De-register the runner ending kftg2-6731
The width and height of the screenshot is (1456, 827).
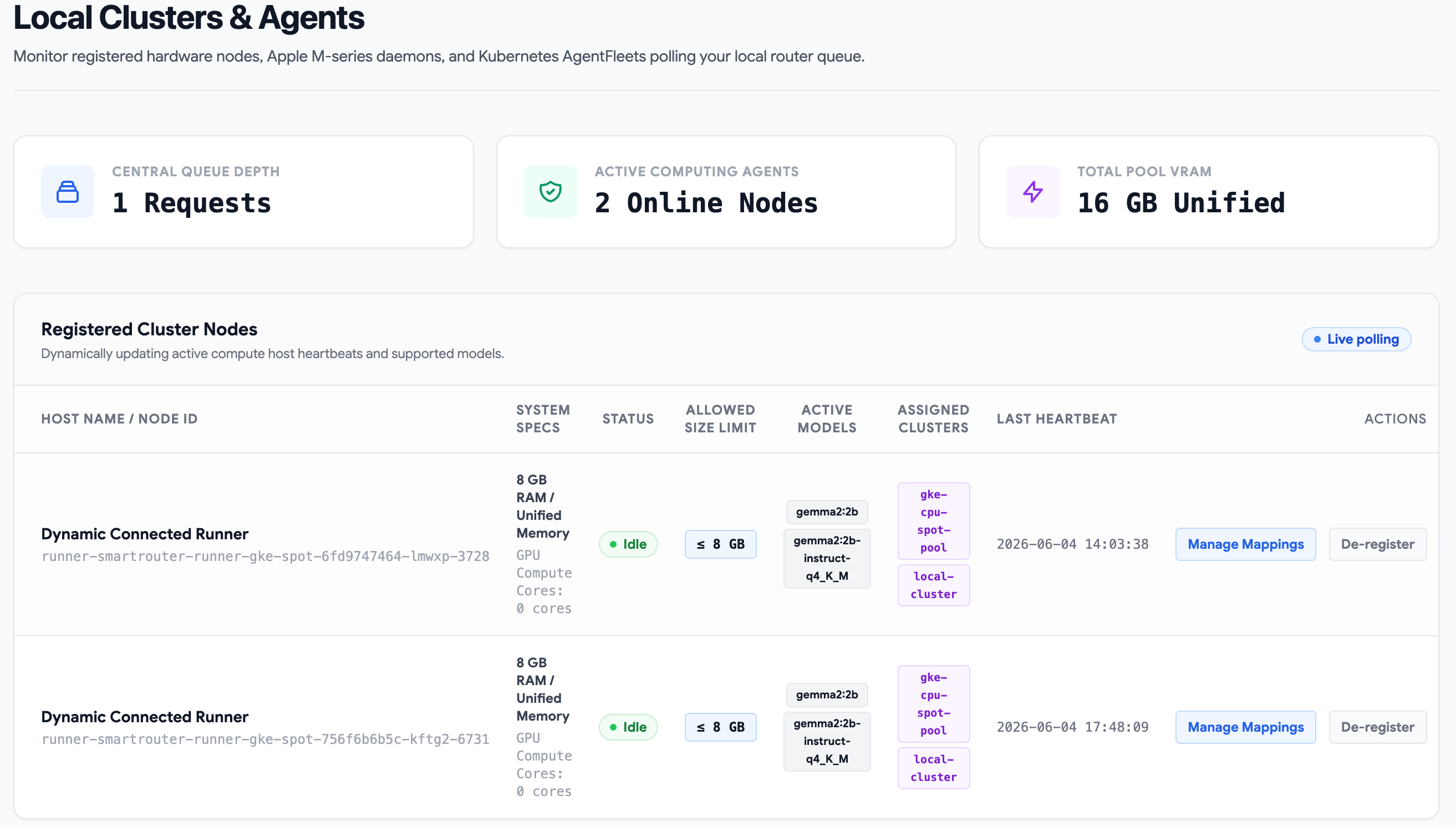(1378, 727)
